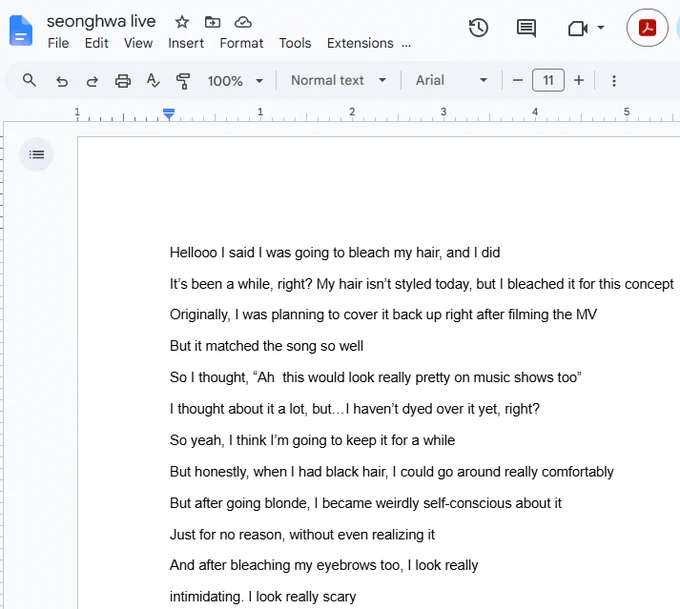Open the Extensions menu
680x609 pixels.
click(x=360, y=43)
